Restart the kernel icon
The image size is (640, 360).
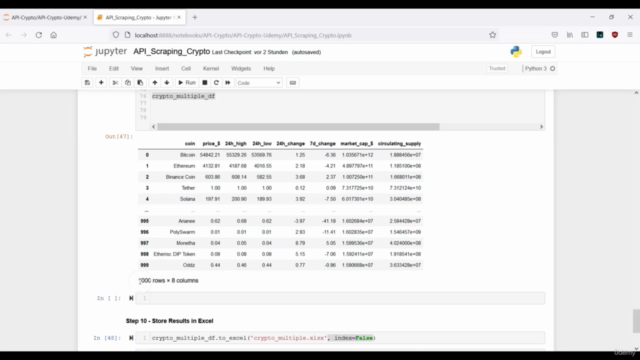coord(216,83)
